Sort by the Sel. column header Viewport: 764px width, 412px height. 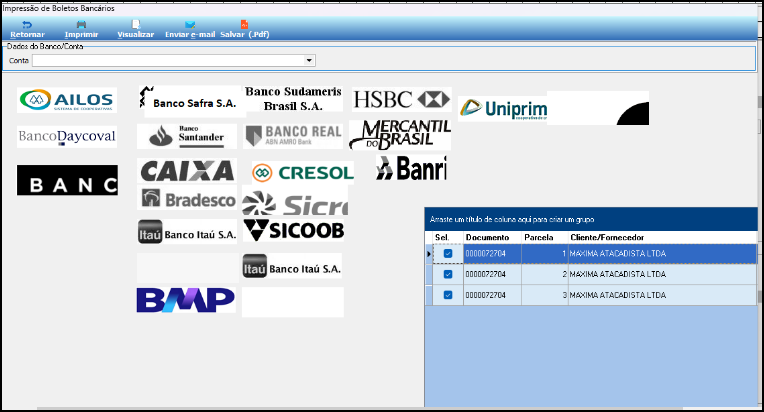(x=448, y=238)
